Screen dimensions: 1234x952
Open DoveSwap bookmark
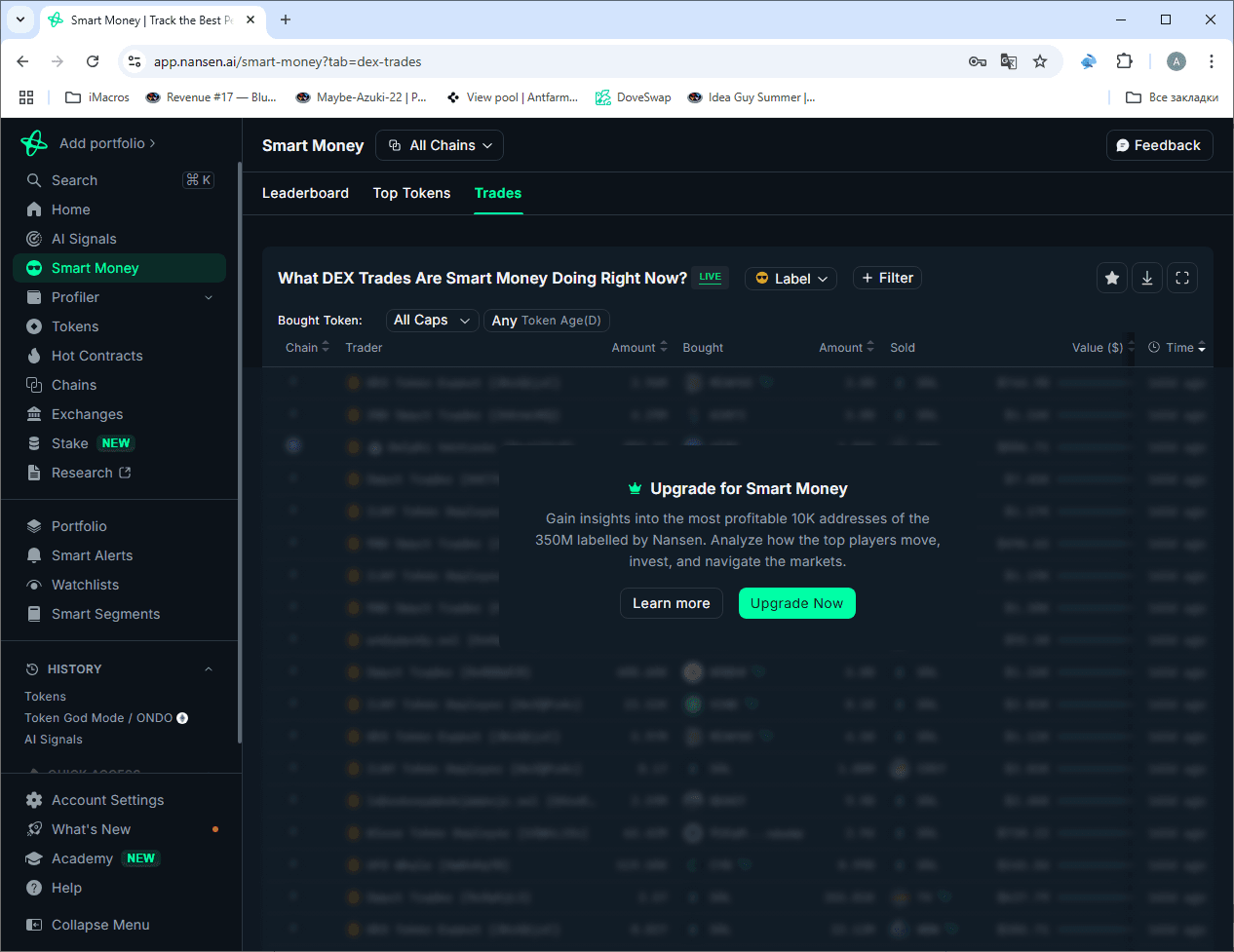tap(634, 97)
